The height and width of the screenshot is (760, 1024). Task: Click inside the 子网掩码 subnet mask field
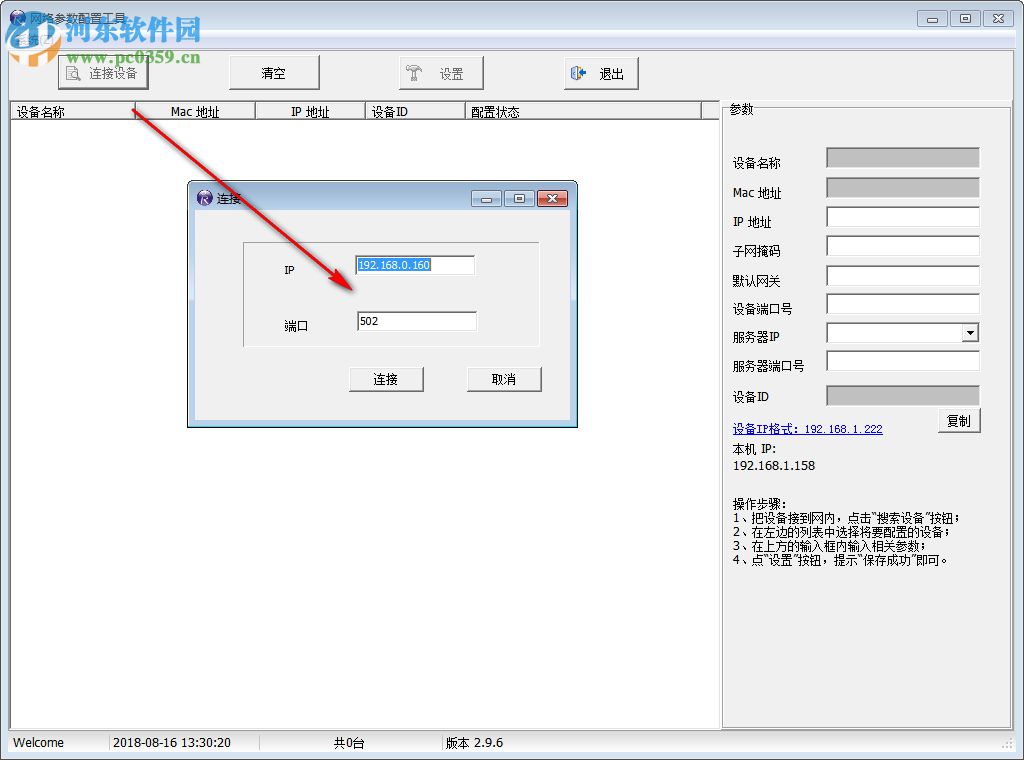pyautogui.click(x=902, y=246)
